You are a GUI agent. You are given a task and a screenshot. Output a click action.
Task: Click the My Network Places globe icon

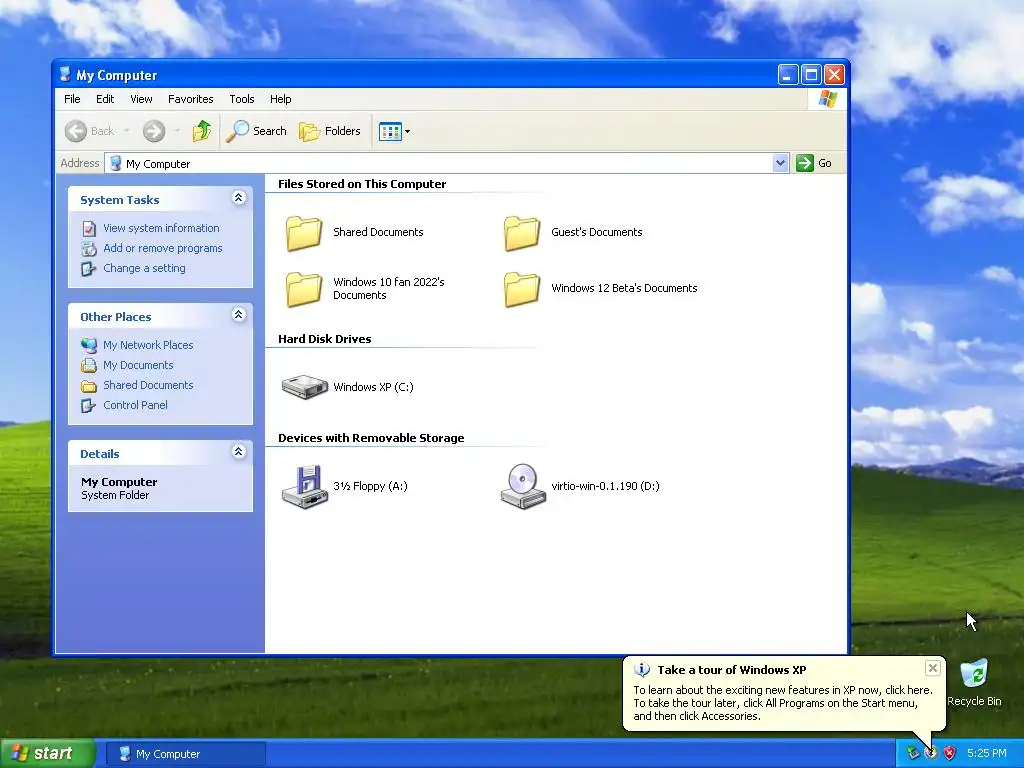point(89,345)
